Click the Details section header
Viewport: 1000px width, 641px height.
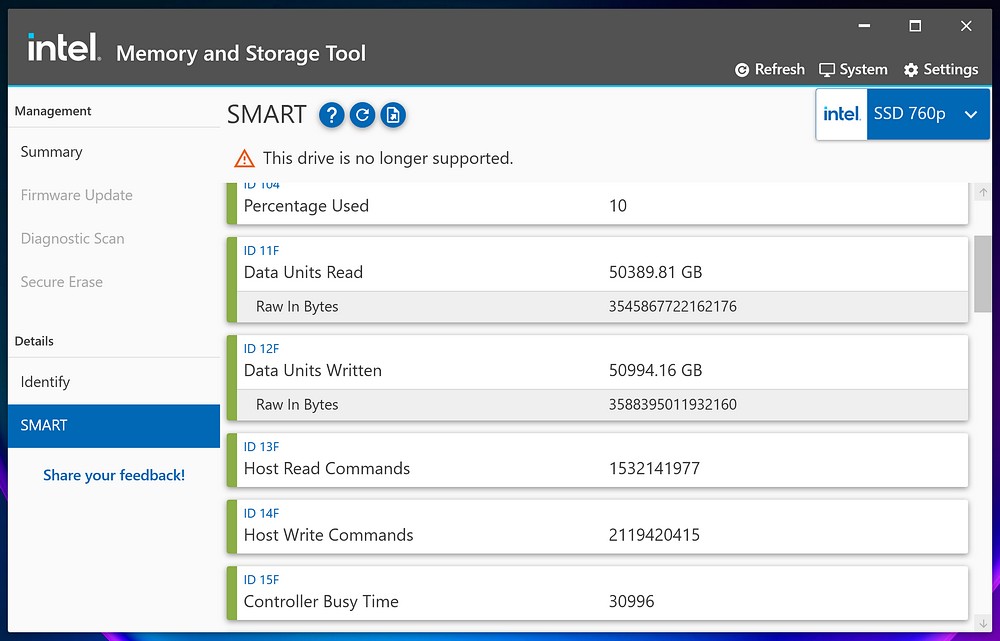tap(34, 341)
